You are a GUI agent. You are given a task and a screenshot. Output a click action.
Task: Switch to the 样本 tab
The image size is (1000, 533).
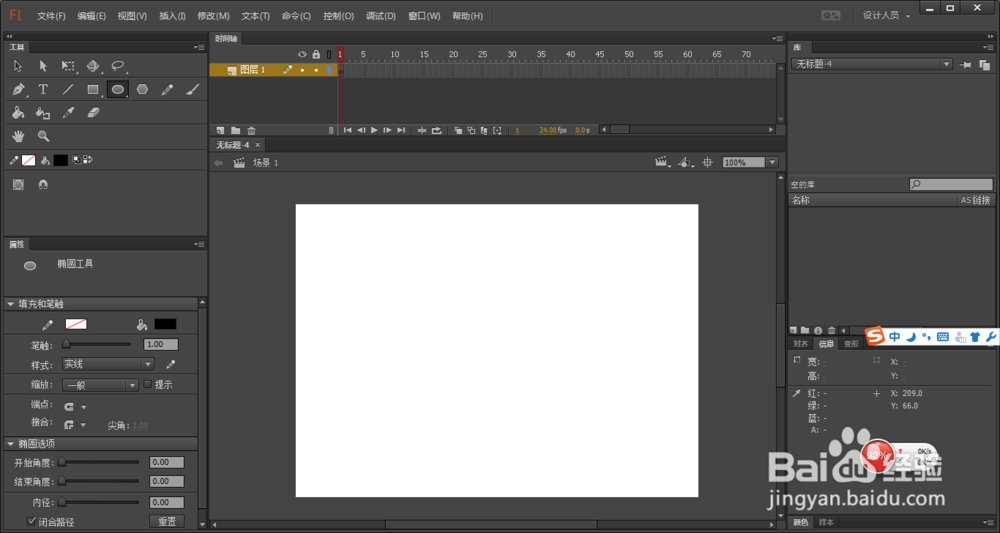(827, 523)
